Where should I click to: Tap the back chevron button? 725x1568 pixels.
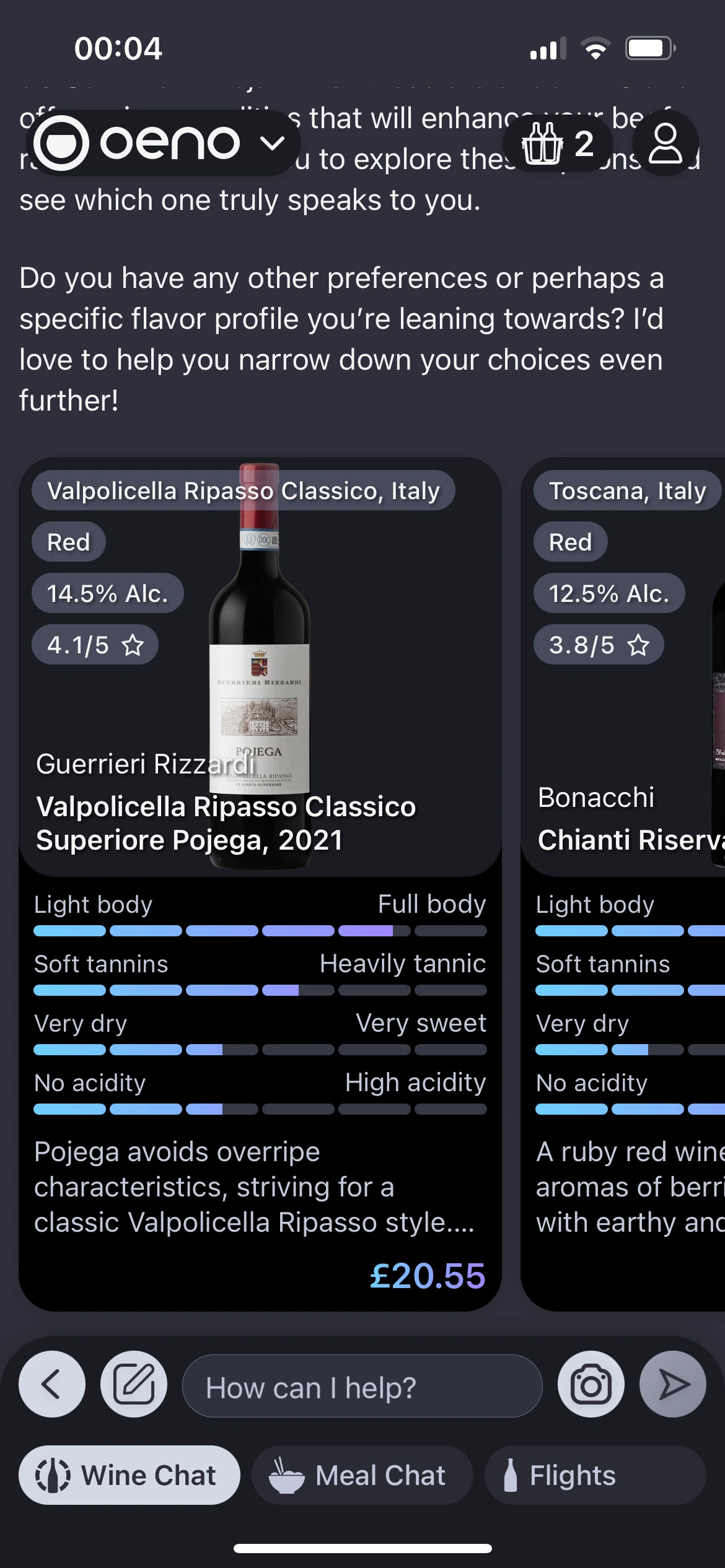(x=52, y=1384)
